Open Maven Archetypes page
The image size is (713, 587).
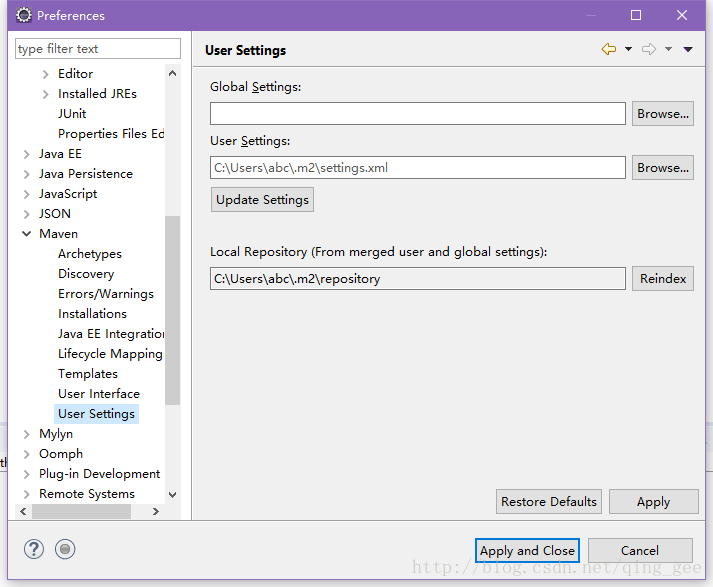pos(90,254)
